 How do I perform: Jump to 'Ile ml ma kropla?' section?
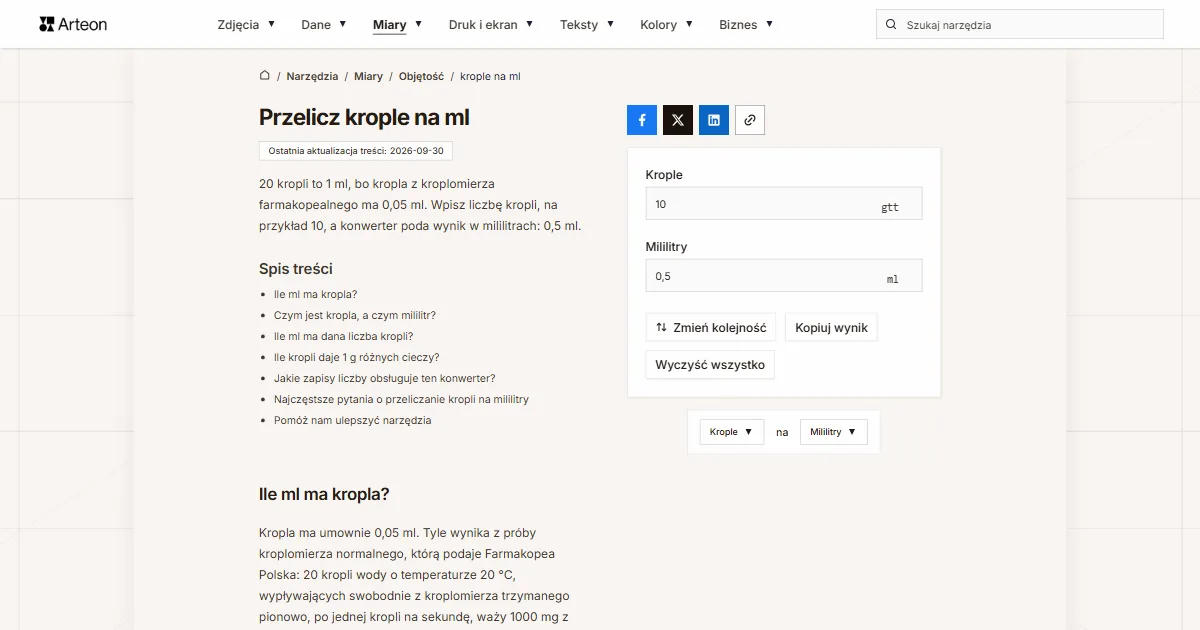point(315,294)
